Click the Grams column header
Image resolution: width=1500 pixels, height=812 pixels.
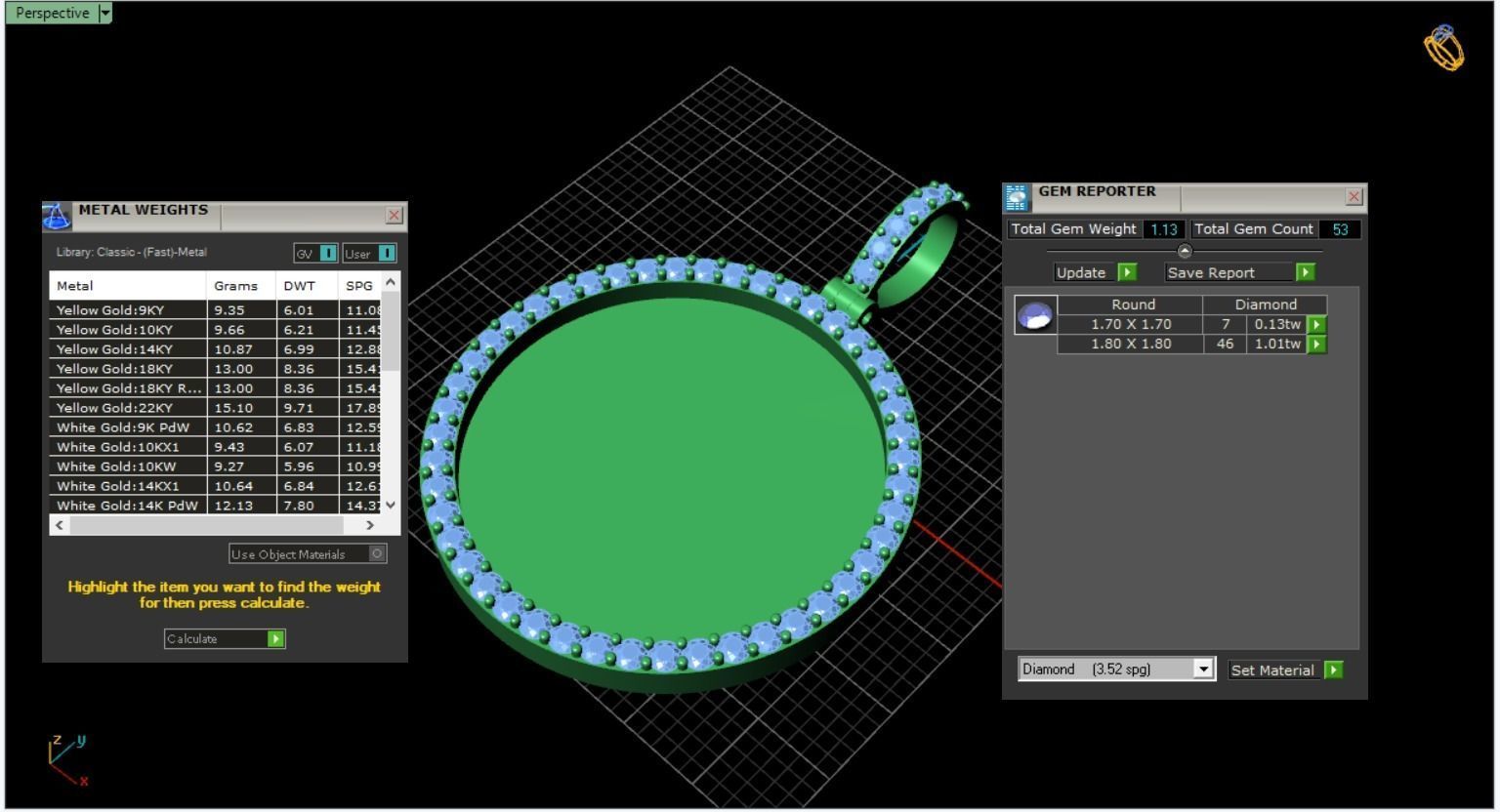pos(241,286)
